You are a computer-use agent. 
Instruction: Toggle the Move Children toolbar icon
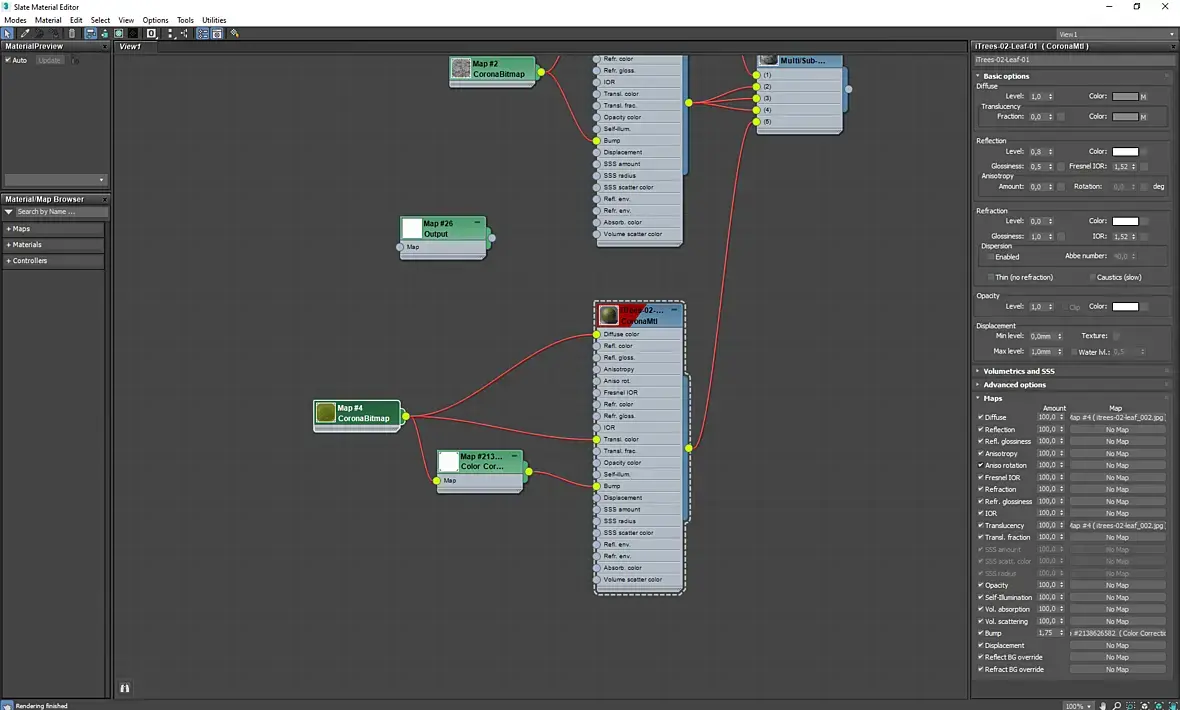(x=90, y=34)
